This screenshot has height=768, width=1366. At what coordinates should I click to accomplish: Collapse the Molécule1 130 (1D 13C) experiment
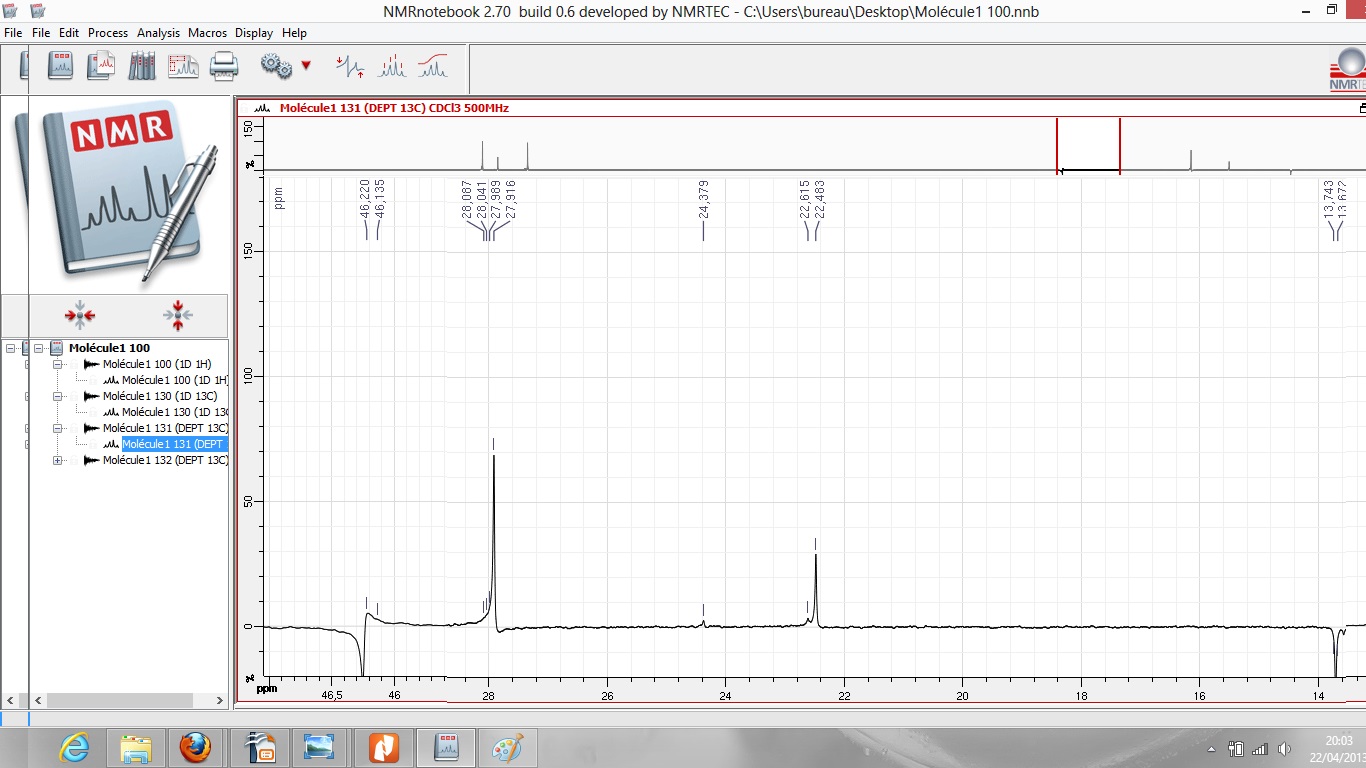58,396
